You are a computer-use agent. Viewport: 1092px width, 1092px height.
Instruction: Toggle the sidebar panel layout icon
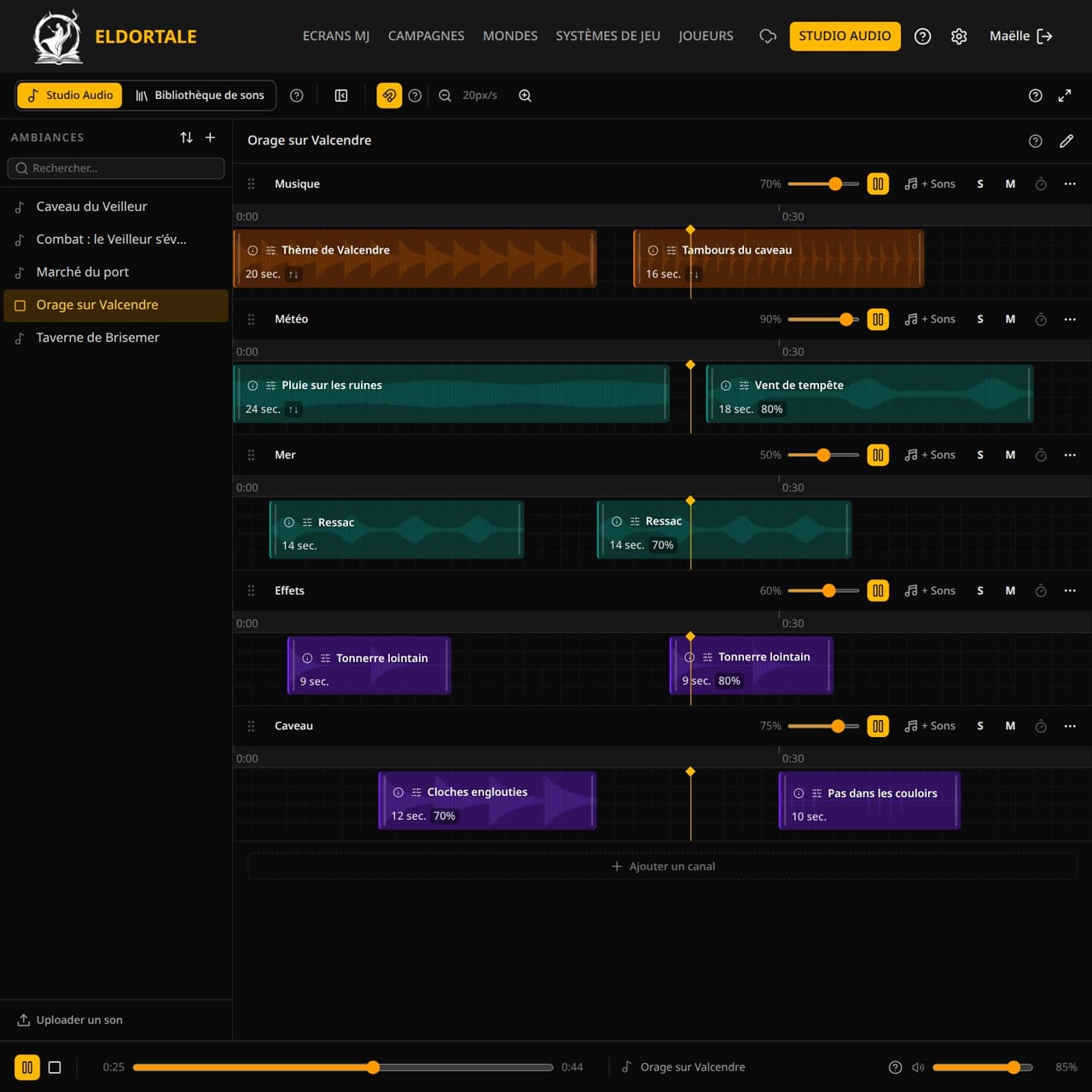click(x=341, y=96)
